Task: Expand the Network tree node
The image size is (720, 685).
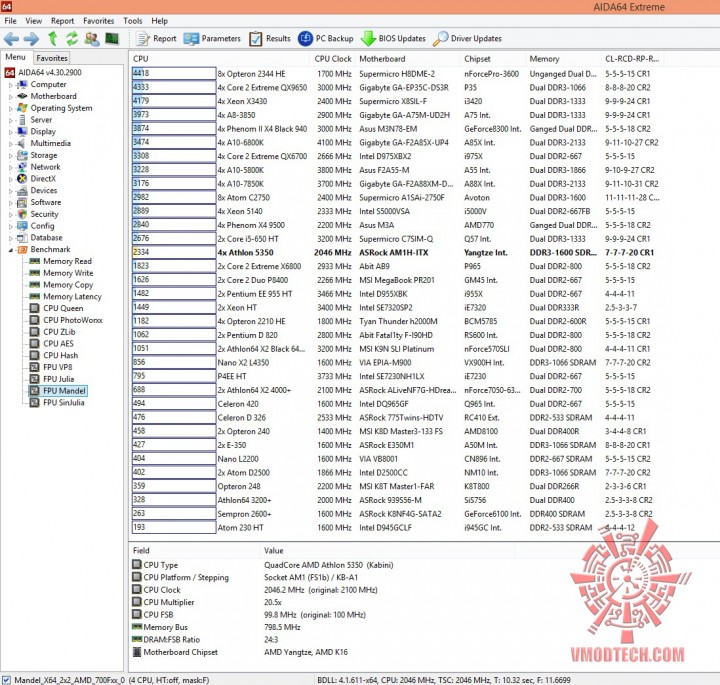Action: click(x=11, y=168)
